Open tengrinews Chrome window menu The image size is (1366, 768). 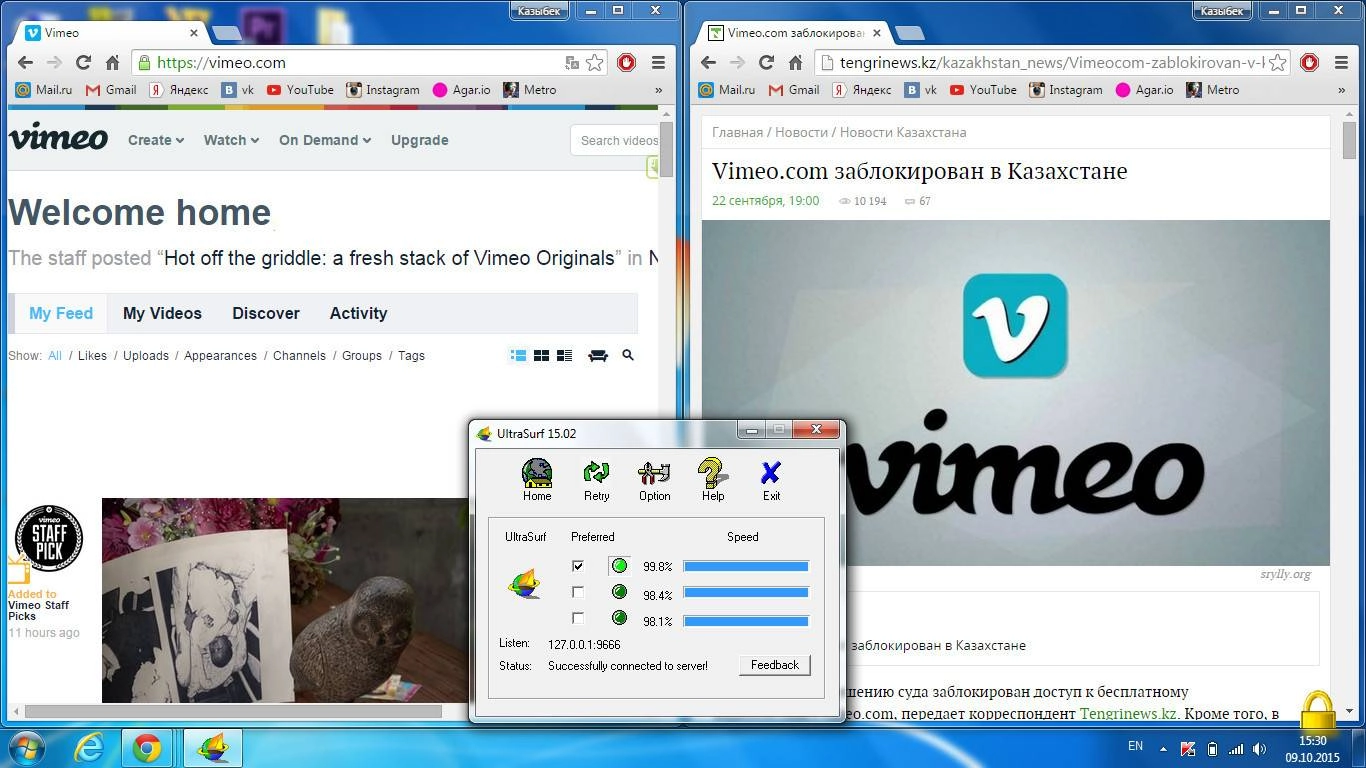(x=1341, y=62)
